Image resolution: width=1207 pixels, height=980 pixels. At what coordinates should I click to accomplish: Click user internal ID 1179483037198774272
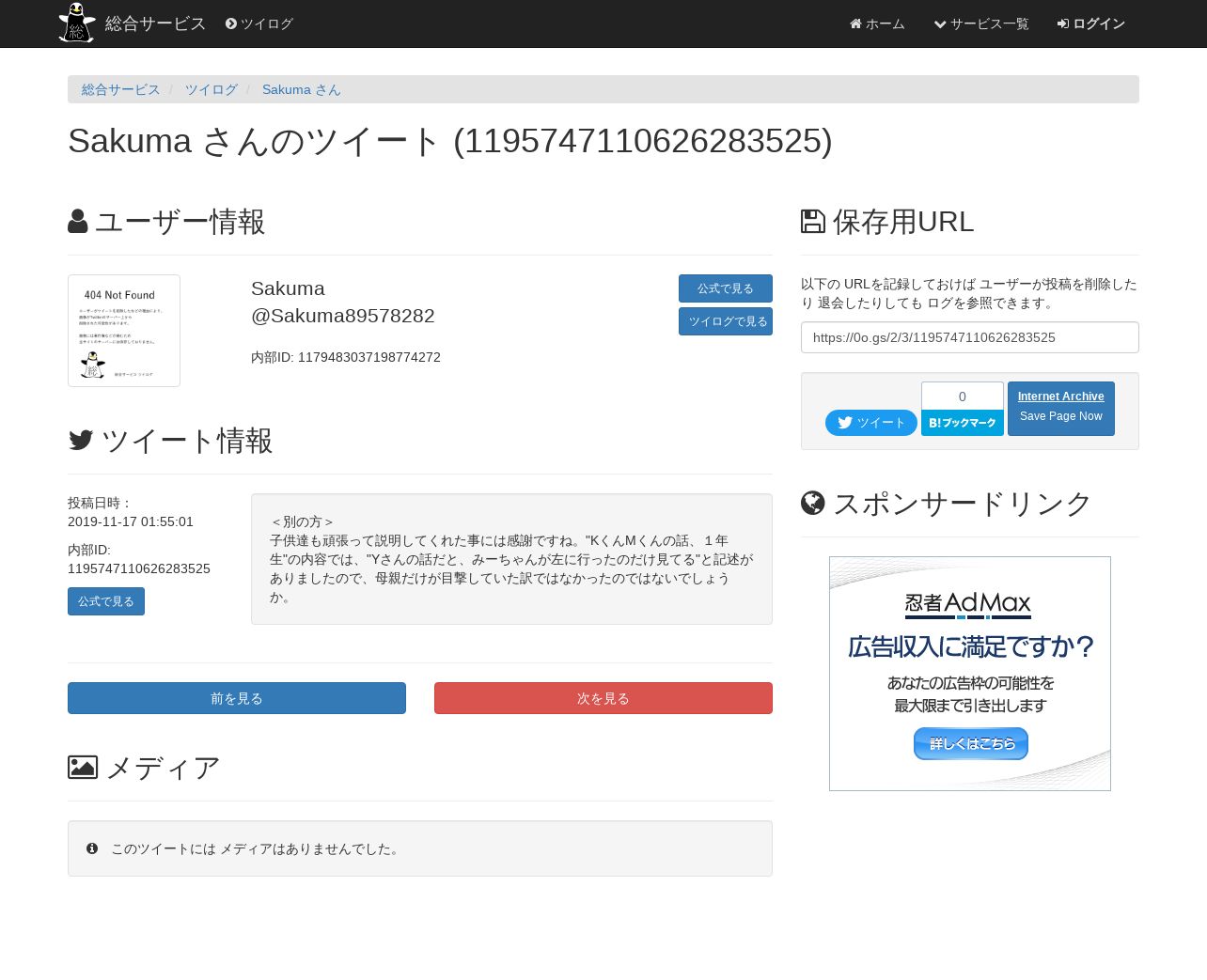369,357
